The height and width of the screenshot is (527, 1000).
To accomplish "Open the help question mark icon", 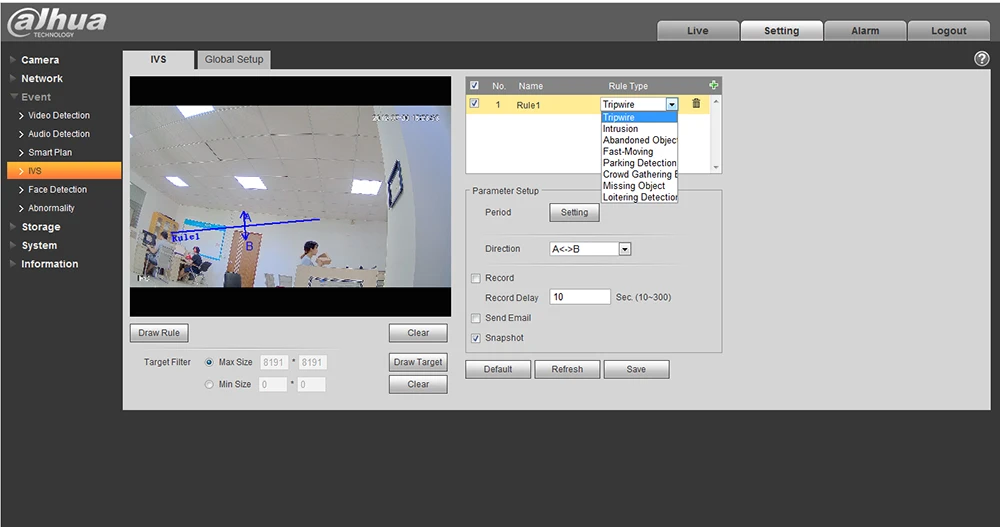I will [x=982, y=59].
